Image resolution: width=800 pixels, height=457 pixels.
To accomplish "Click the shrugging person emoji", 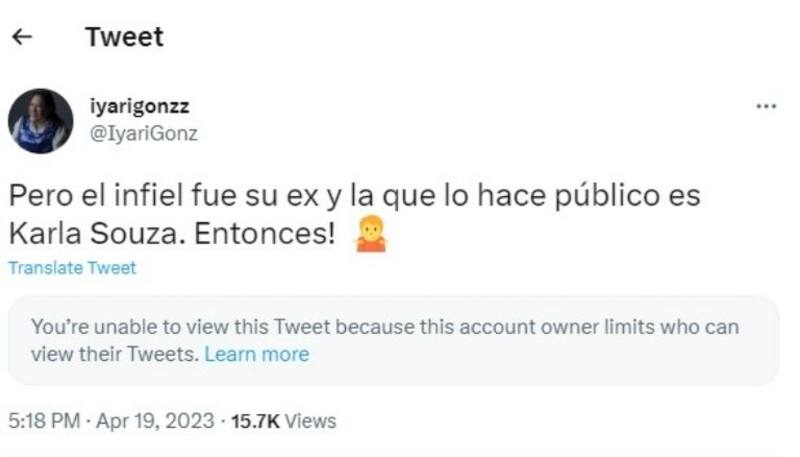I will point(371,234).
